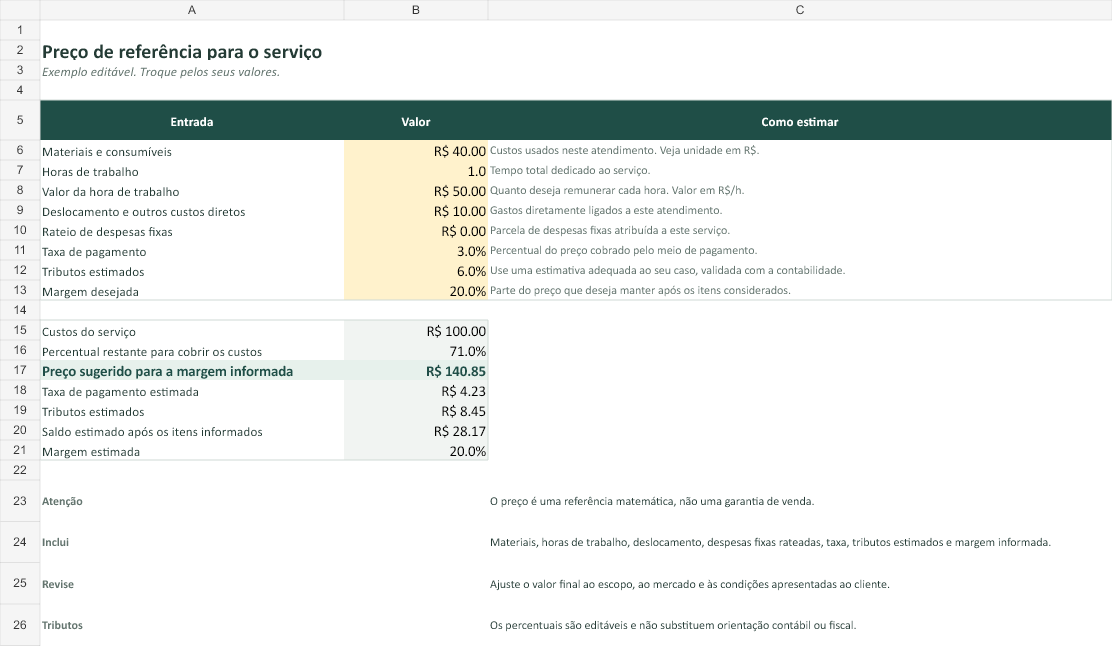
Task: Select the 20.0% estimated margin result
Action: [x=416, y=450]
